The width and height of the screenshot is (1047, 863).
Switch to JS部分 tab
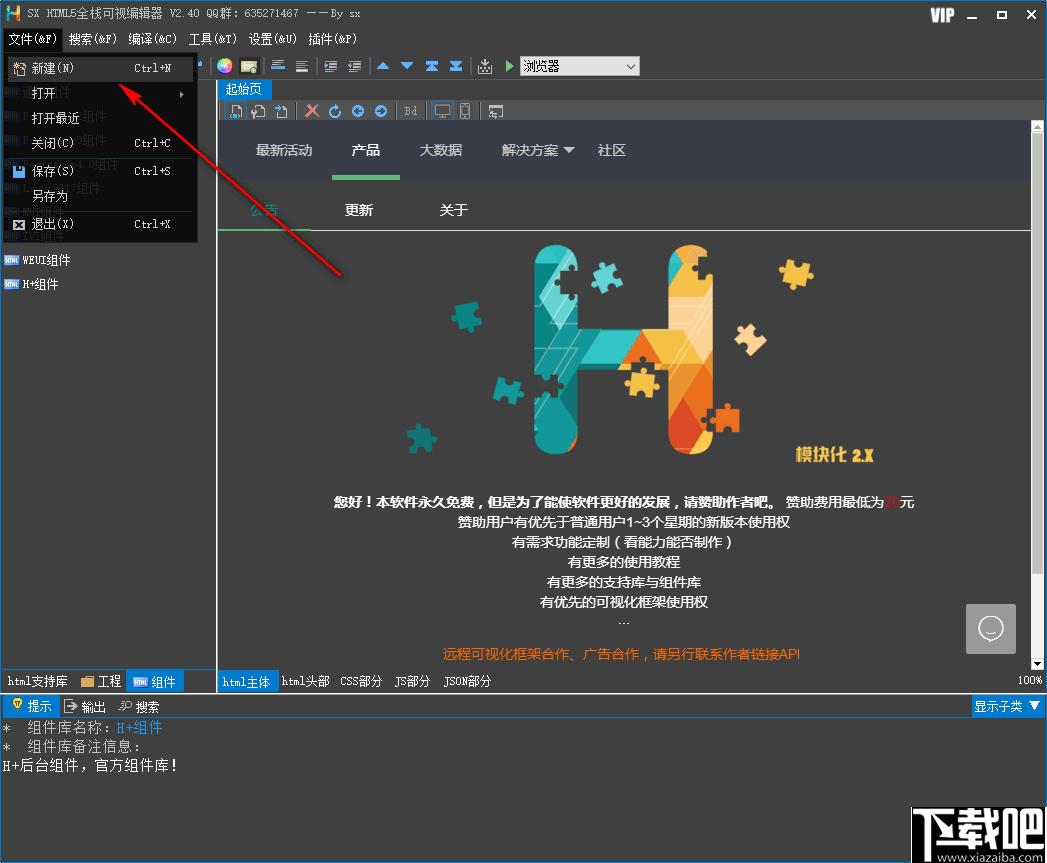tap(412, 681)
